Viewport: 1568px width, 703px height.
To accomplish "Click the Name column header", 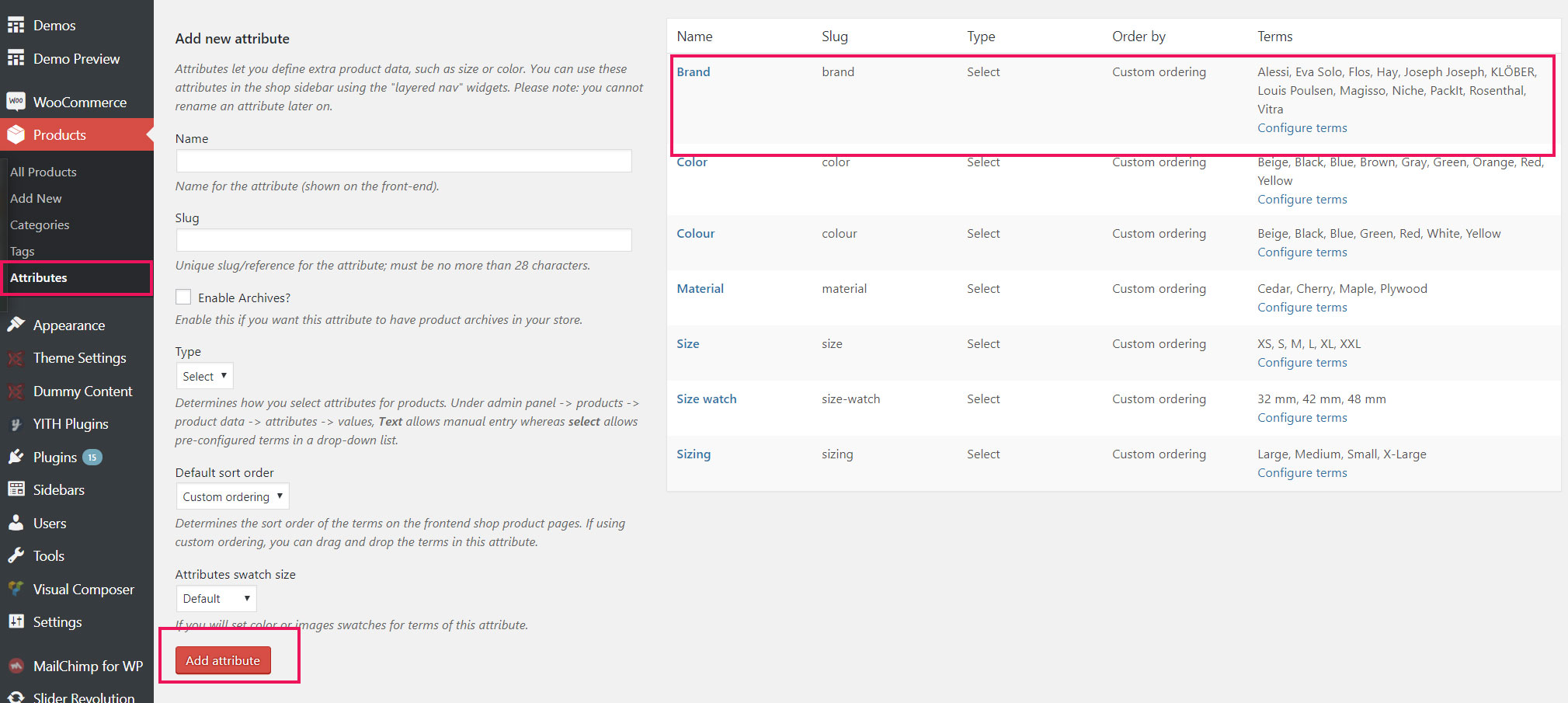I will point(694,36).
